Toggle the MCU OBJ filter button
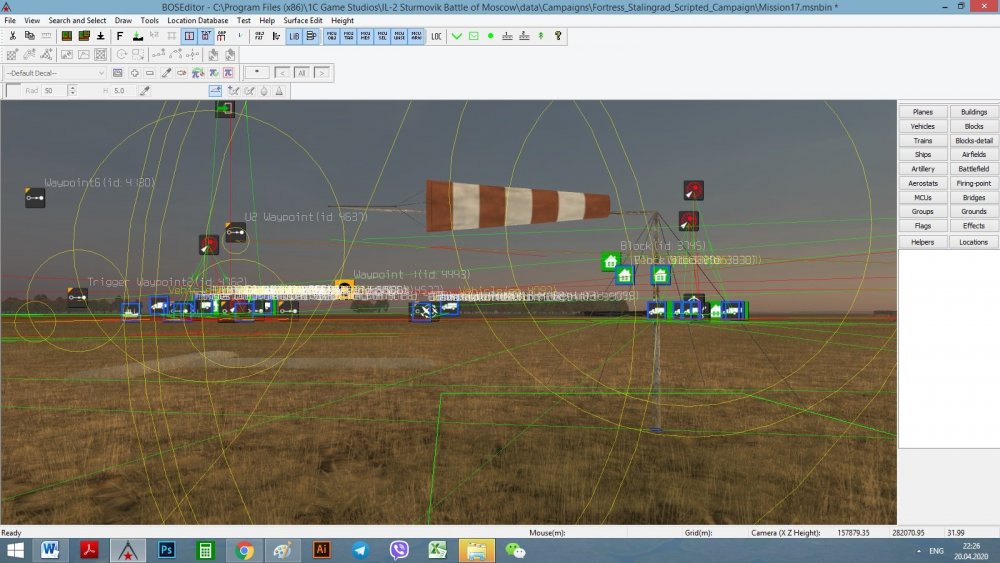The width and height of the screenshot is (1000, 563). point(331,36)
